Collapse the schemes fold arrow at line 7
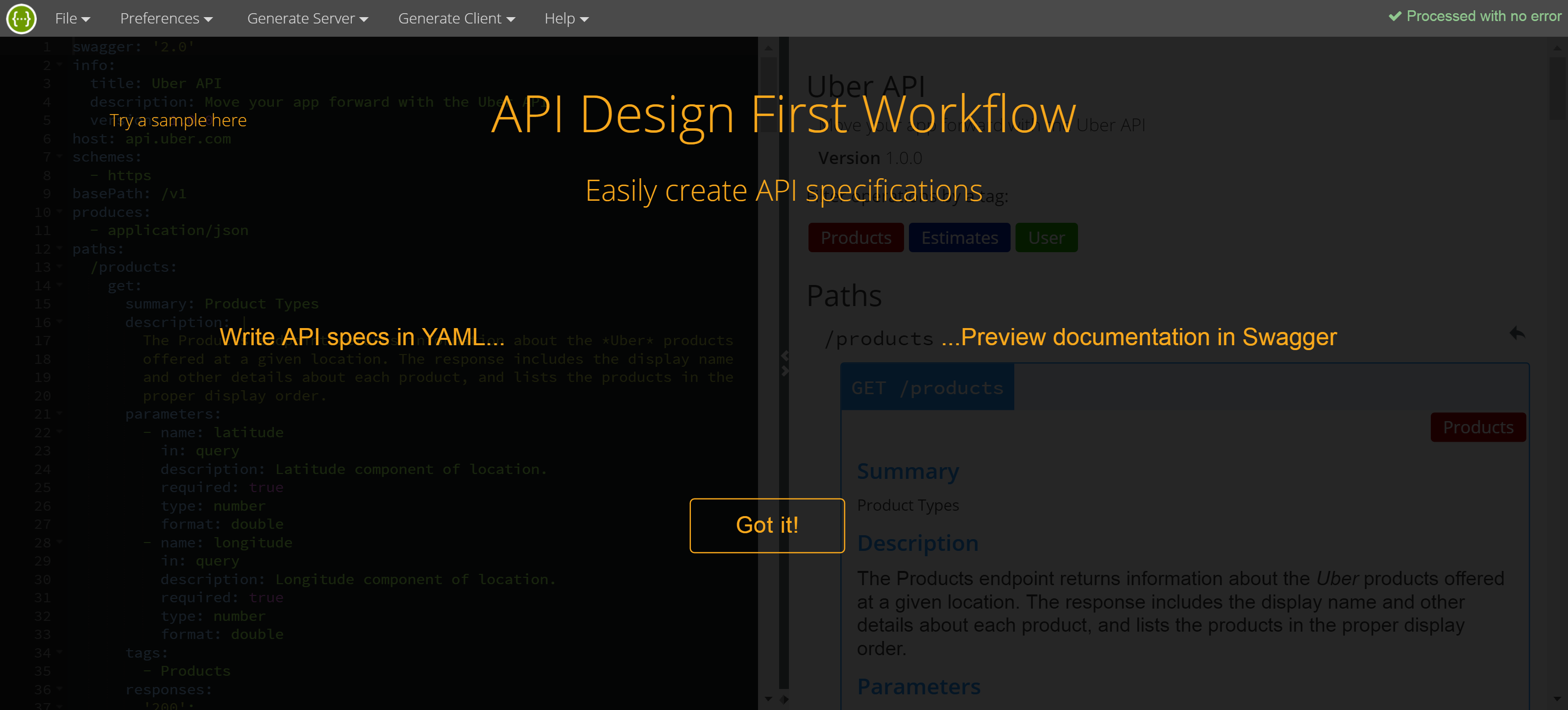Screen dimensions: 1568x710 coord(60,156)
